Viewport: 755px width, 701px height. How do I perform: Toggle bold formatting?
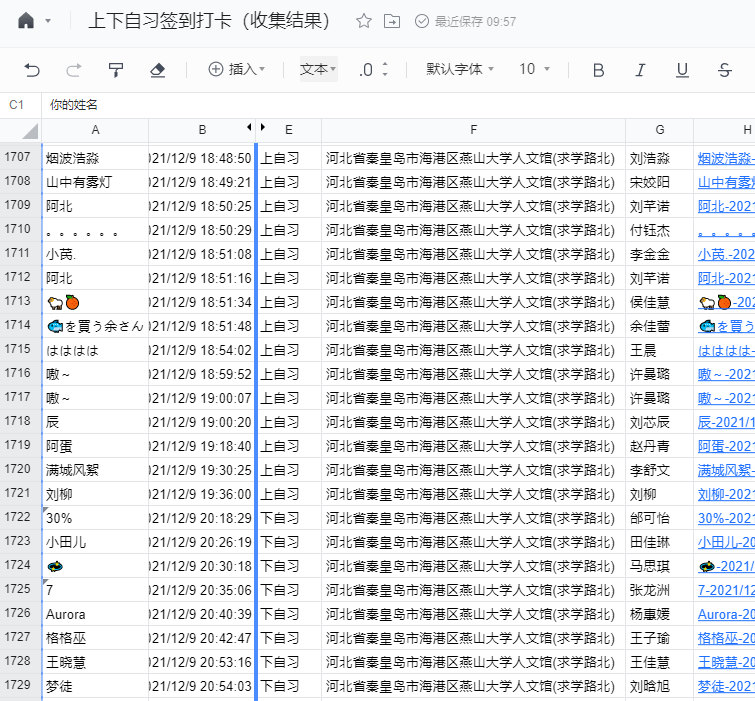point(598,69)
